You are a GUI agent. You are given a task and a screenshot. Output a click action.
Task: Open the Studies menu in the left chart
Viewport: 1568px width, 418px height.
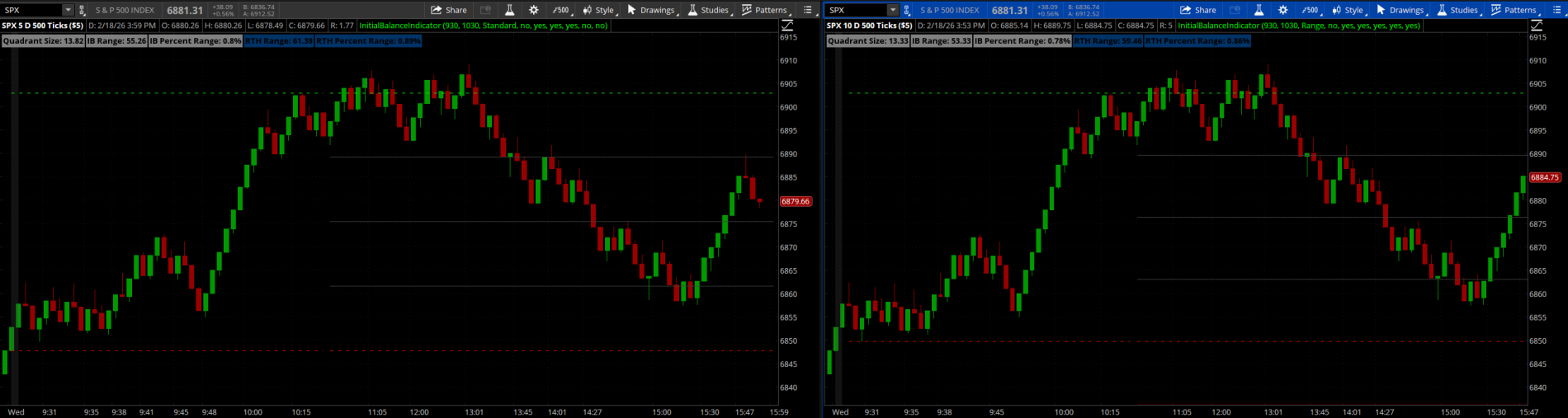(708, 10)
